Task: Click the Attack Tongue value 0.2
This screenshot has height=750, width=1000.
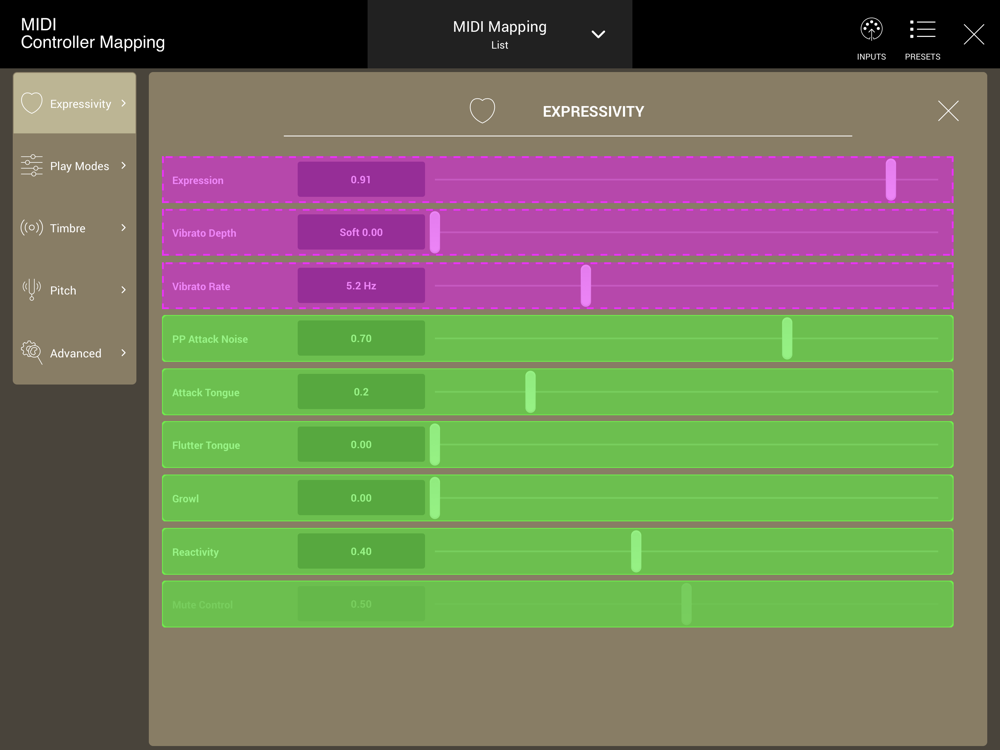Action: coord(361,392)
